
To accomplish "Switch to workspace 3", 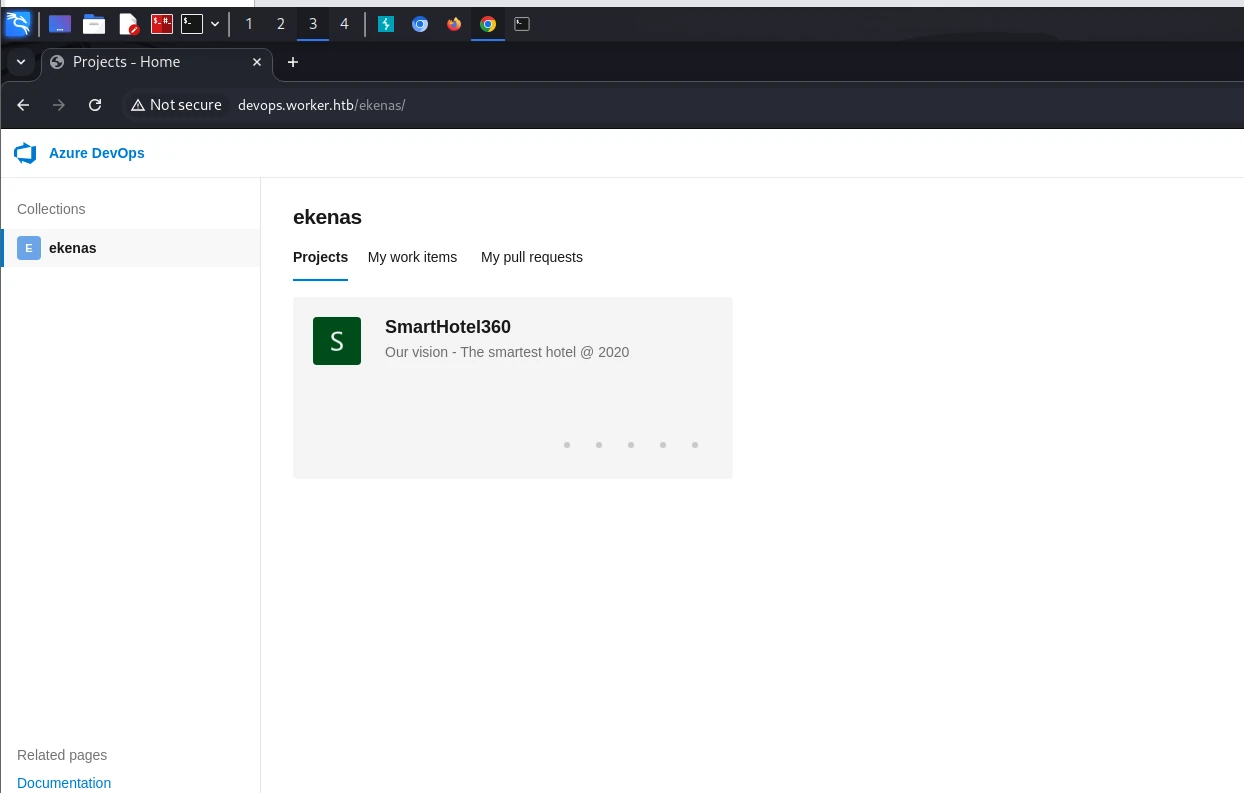I will point(313,24).
